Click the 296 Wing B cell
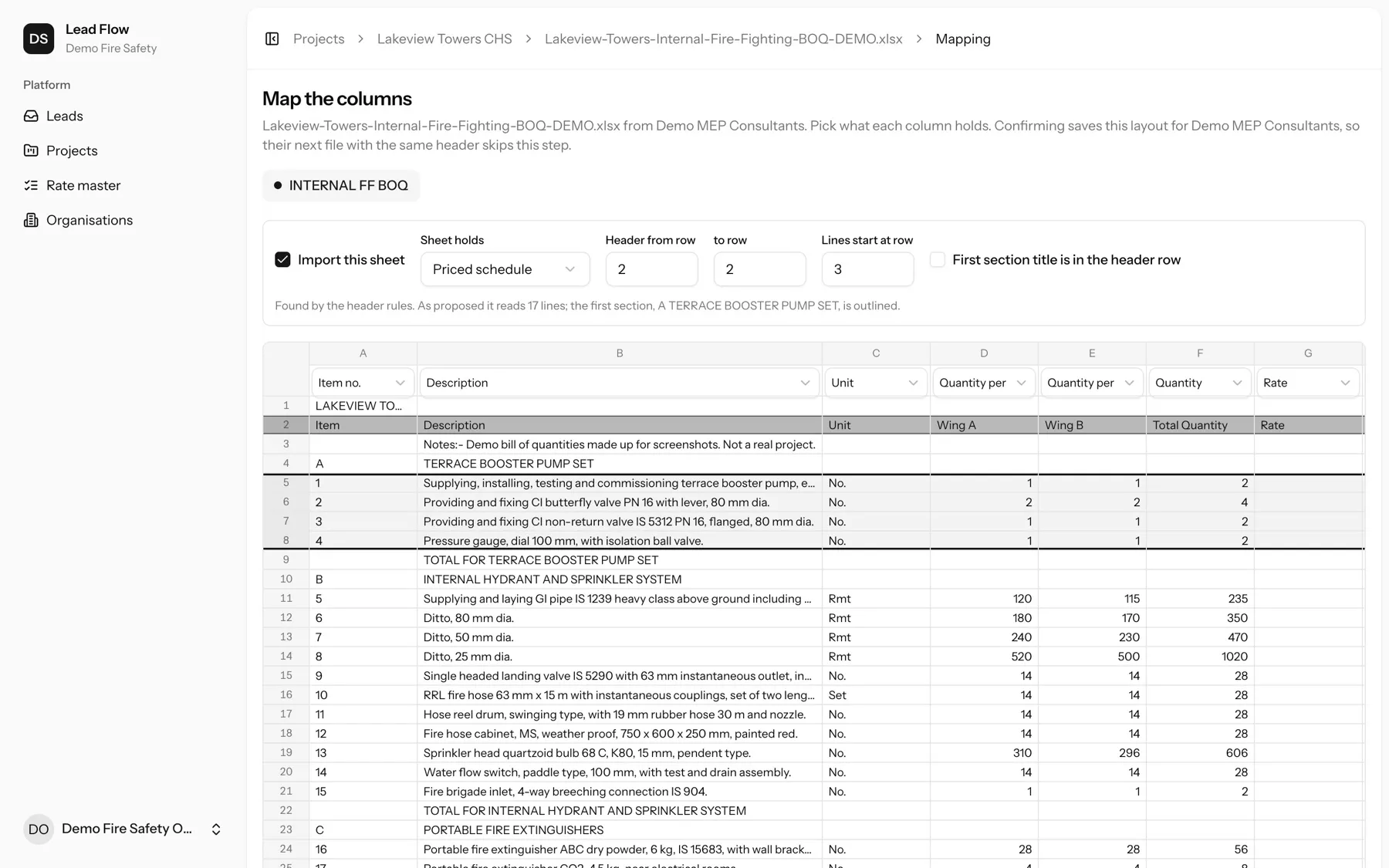1389x868 pixels. (x=1091, y=753)
